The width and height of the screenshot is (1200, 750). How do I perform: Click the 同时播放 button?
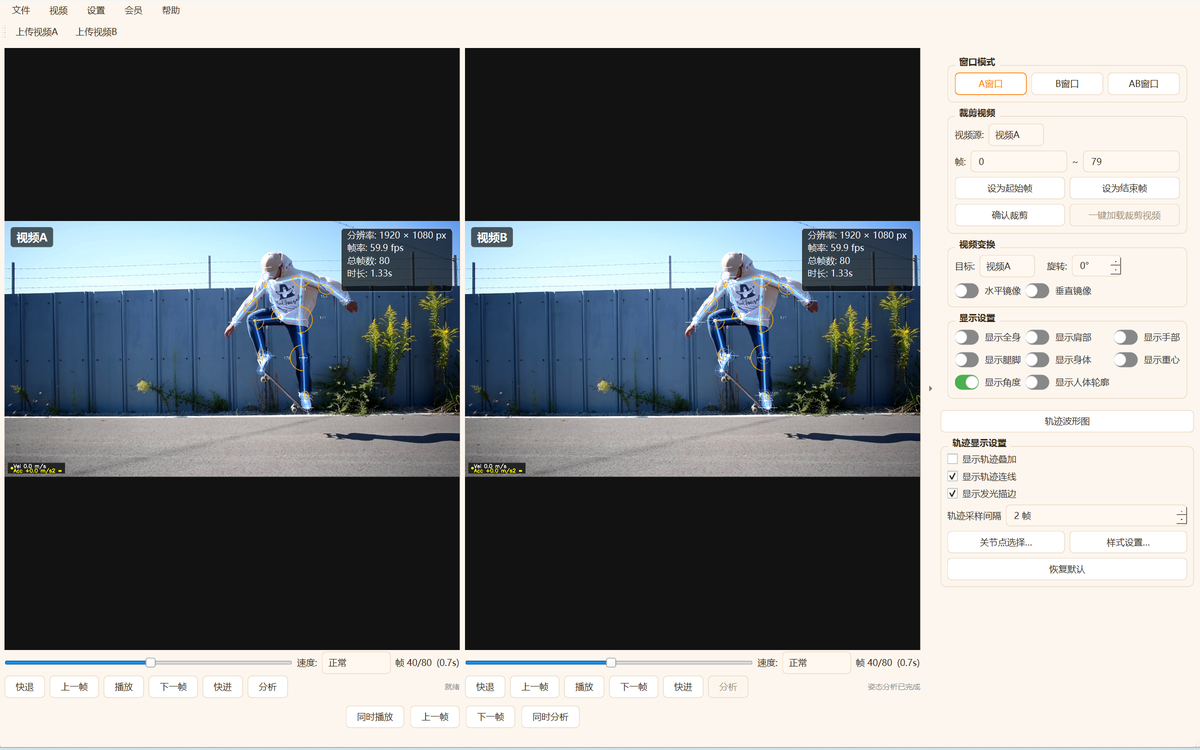[x=375, y=717]
